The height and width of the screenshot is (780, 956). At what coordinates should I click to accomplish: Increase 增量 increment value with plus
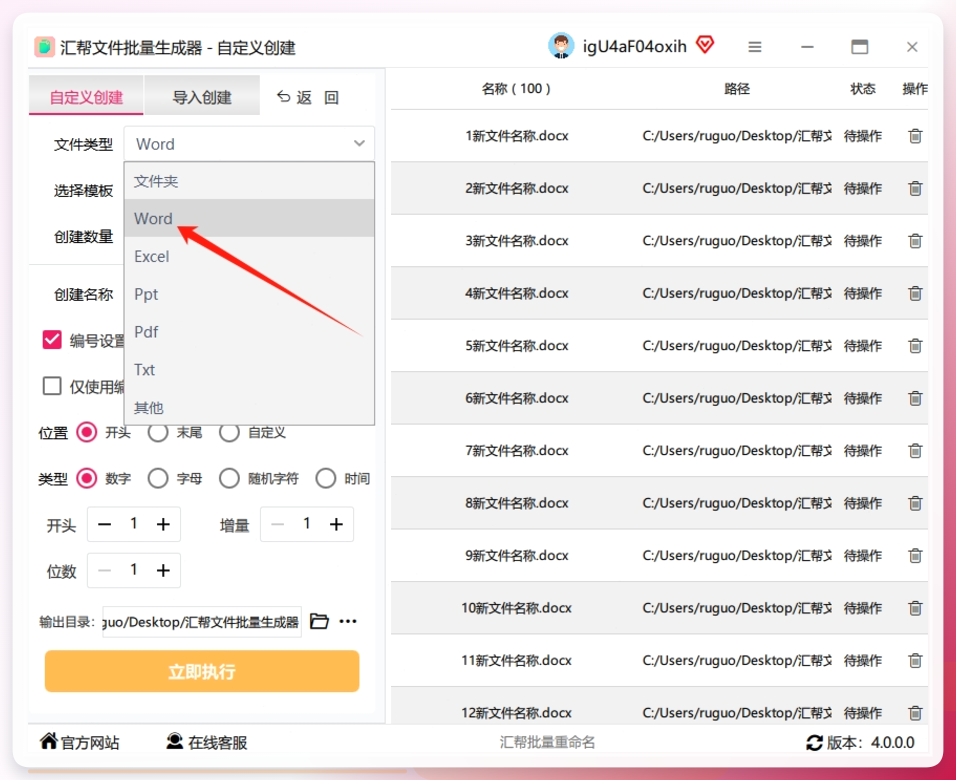coord(337,524)
